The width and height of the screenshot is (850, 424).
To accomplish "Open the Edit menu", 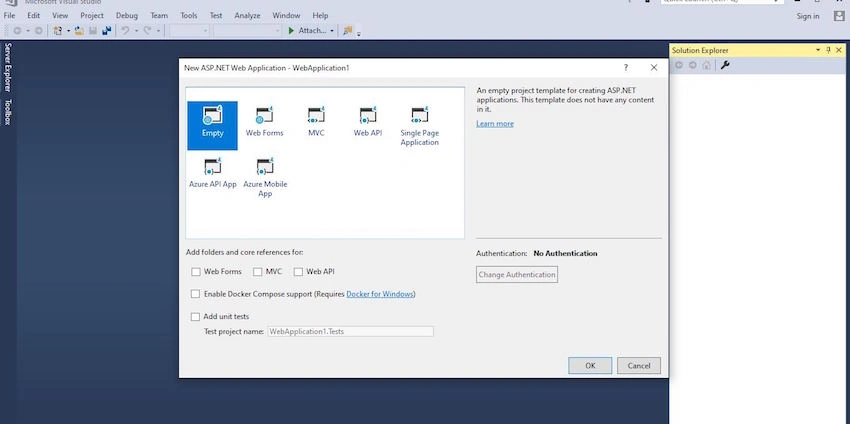I will (x=34, y=16).
